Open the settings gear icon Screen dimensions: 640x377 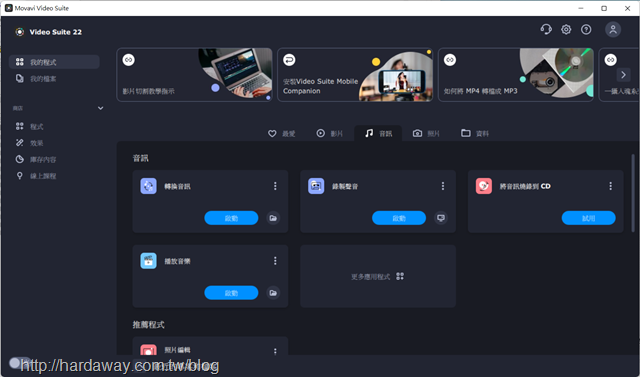pyautogui.click(x=566, y=29)
